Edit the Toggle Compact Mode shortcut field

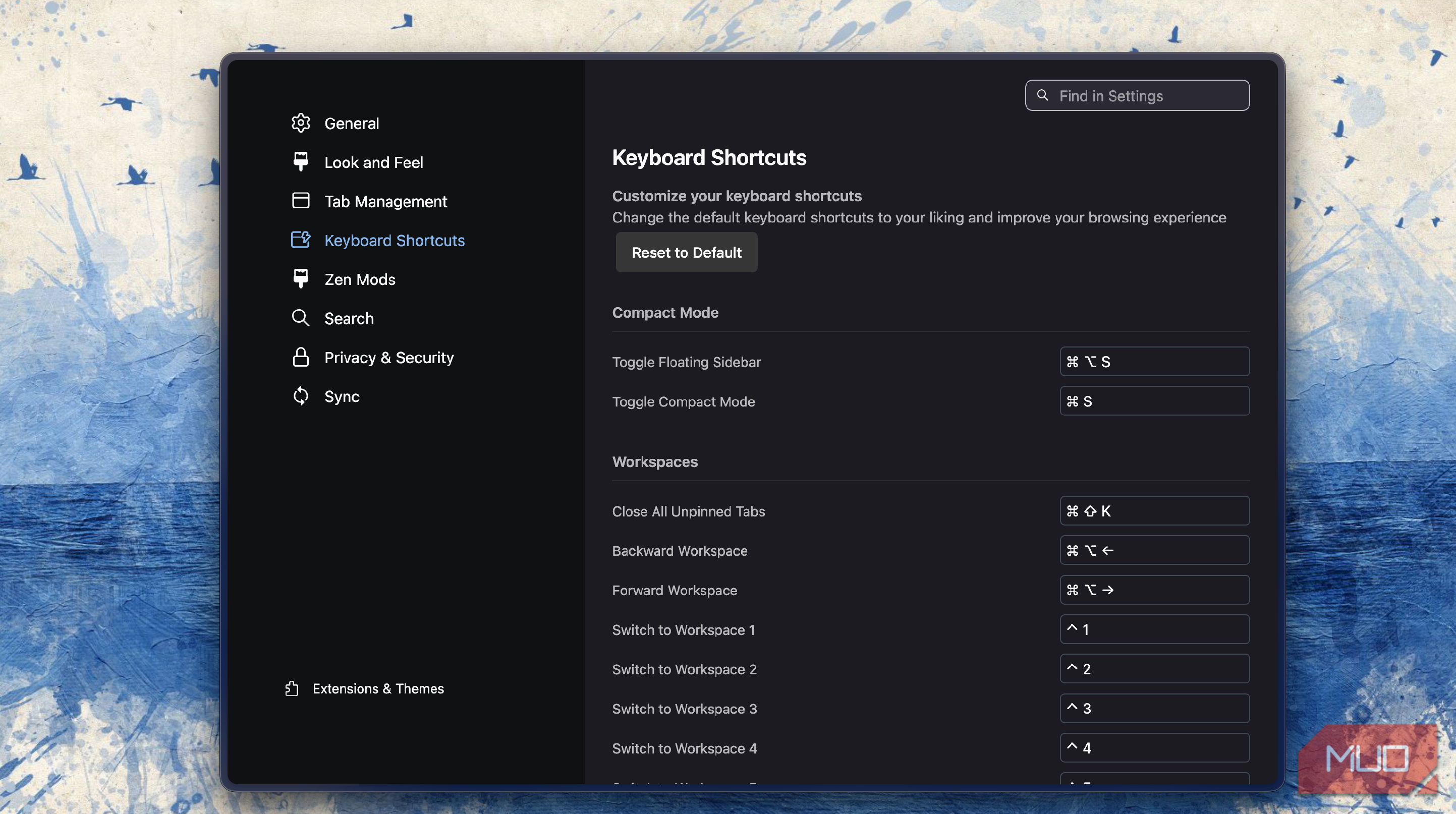pos(1154,401)
